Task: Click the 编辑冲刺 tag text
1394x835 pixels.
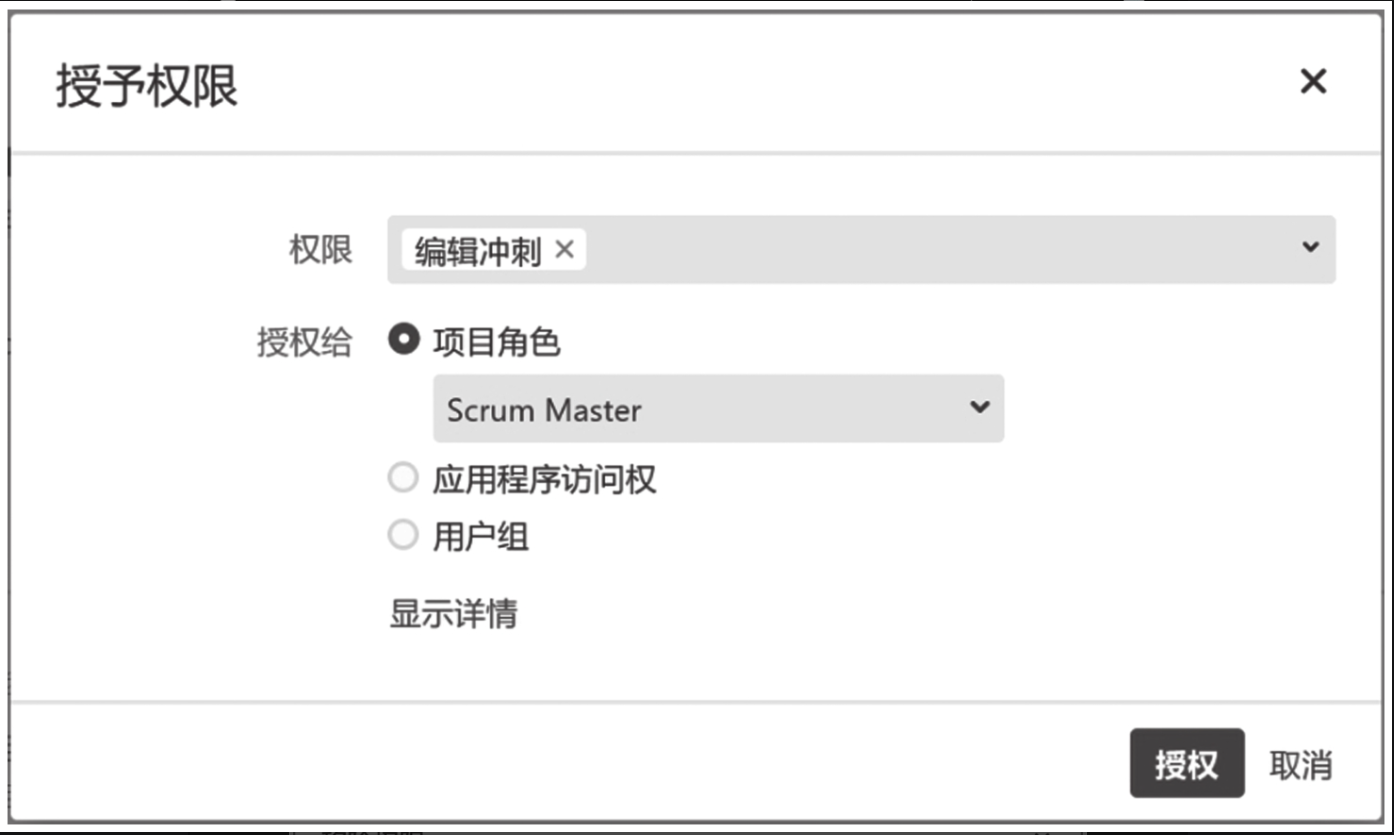Action: (x=478, y=251)
